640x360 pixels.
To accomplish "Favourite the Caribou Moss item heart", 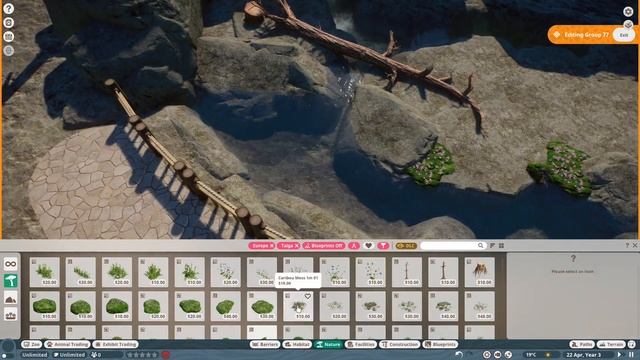I will (308, 296).
